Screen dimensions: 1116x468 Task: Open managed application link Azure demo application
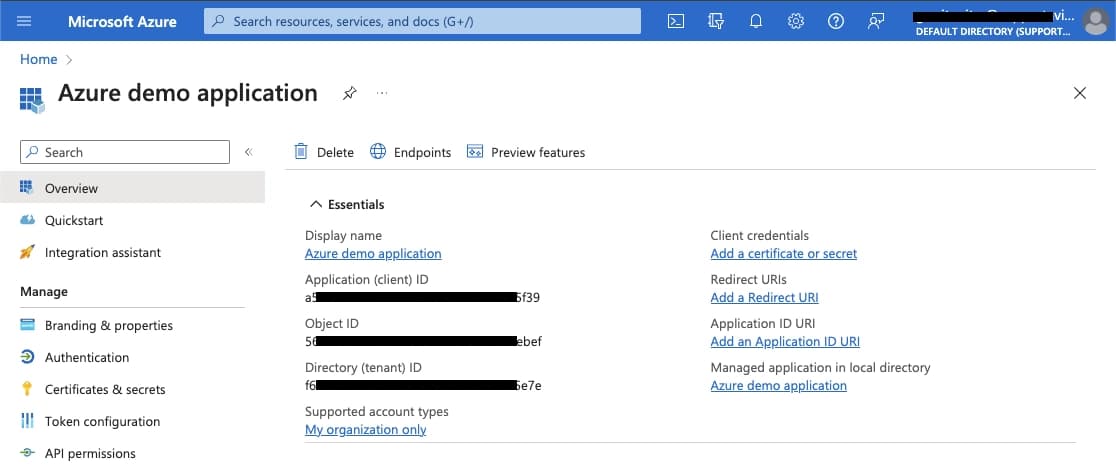pyautogui.click(x=779, y=385)
